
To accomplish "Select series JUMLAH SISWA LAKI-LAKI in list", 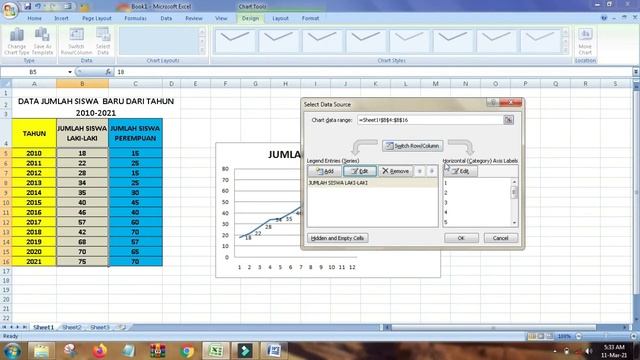I will (x=372, y=183).
